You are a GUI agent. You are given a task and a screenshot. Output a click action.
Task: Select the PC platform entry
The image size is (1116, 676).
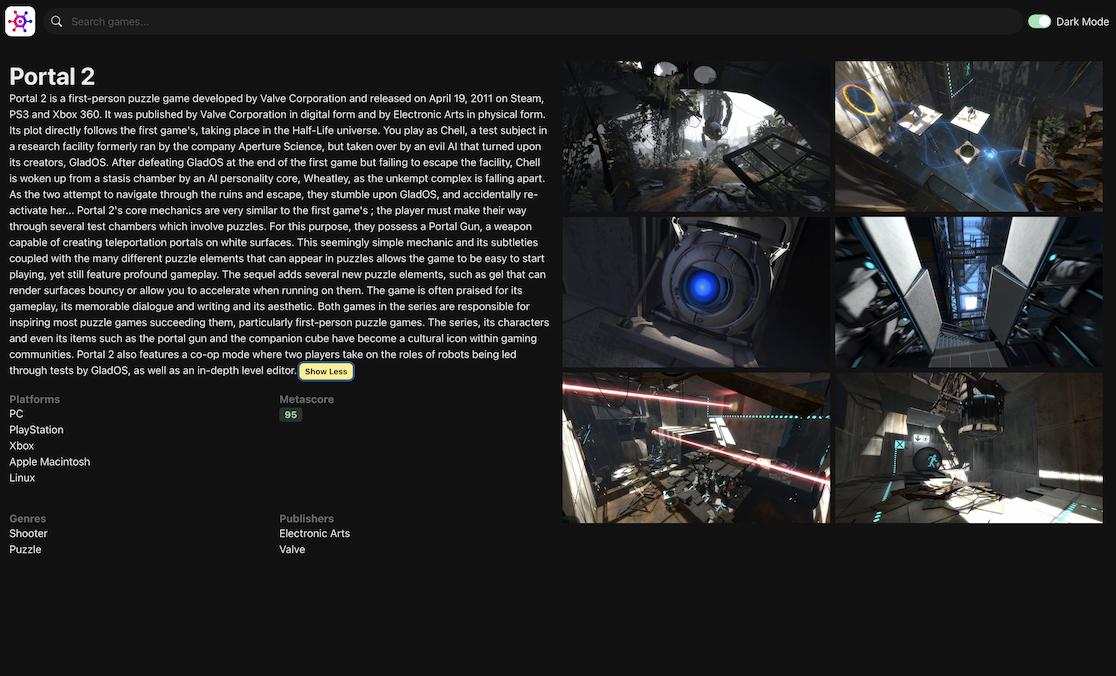(16, 413)
